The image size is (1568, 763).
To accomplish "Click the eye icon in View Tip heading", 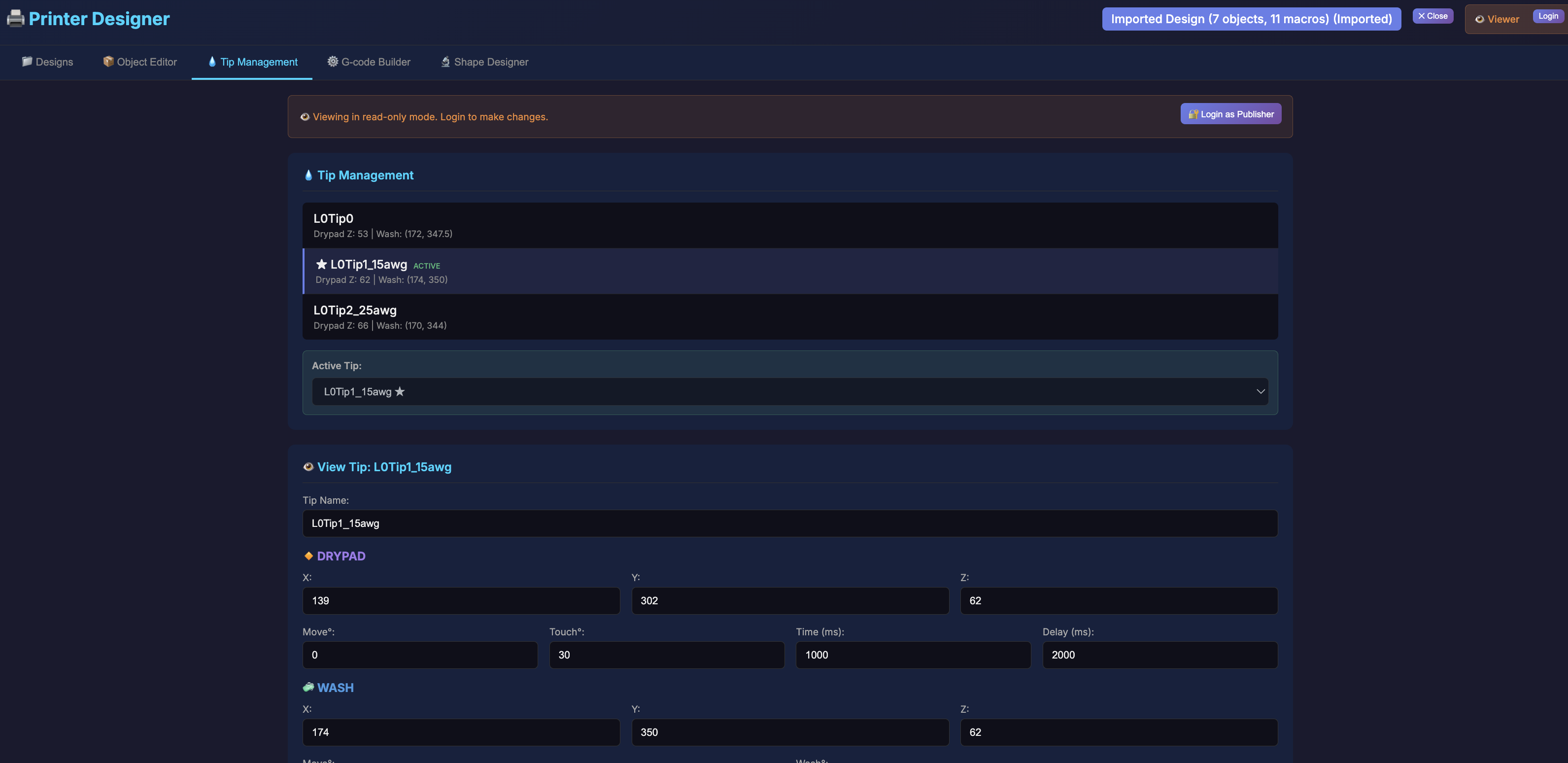I will coord(308,467).
